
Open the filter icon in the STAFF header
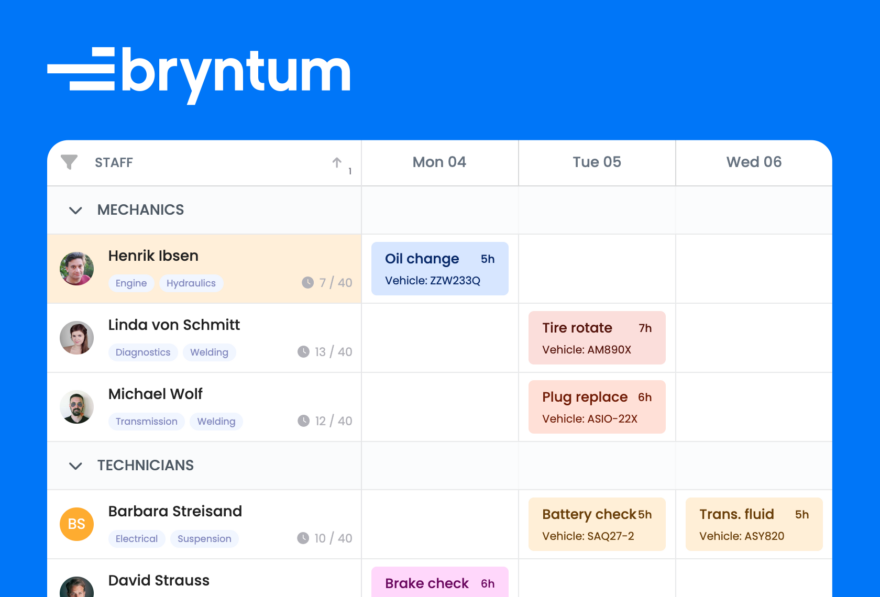68,162
